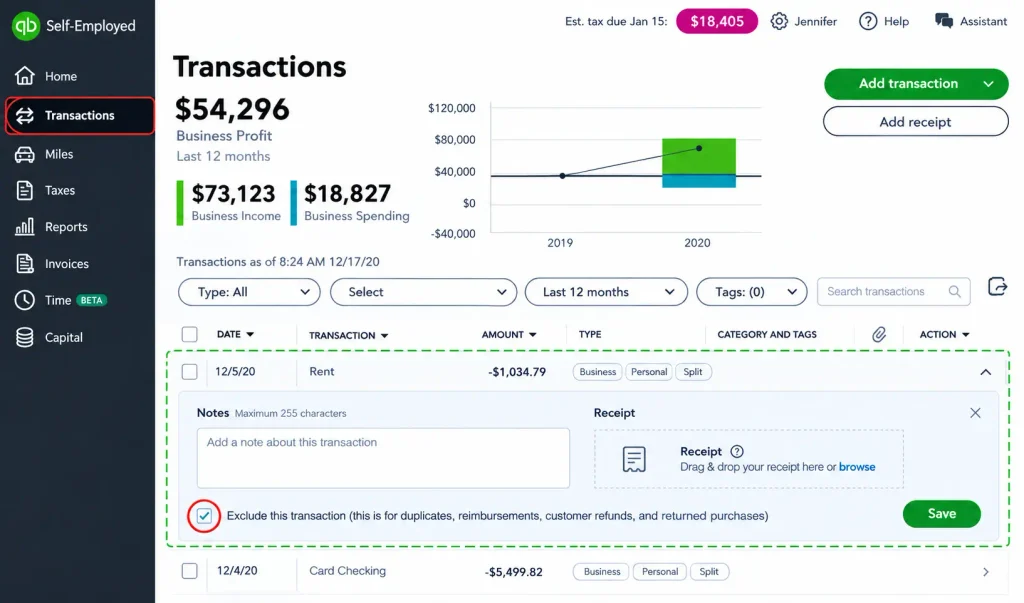Click the Capital coins stack icon
This screenshot has width=1024, height=603.
(x=25, y=337)
